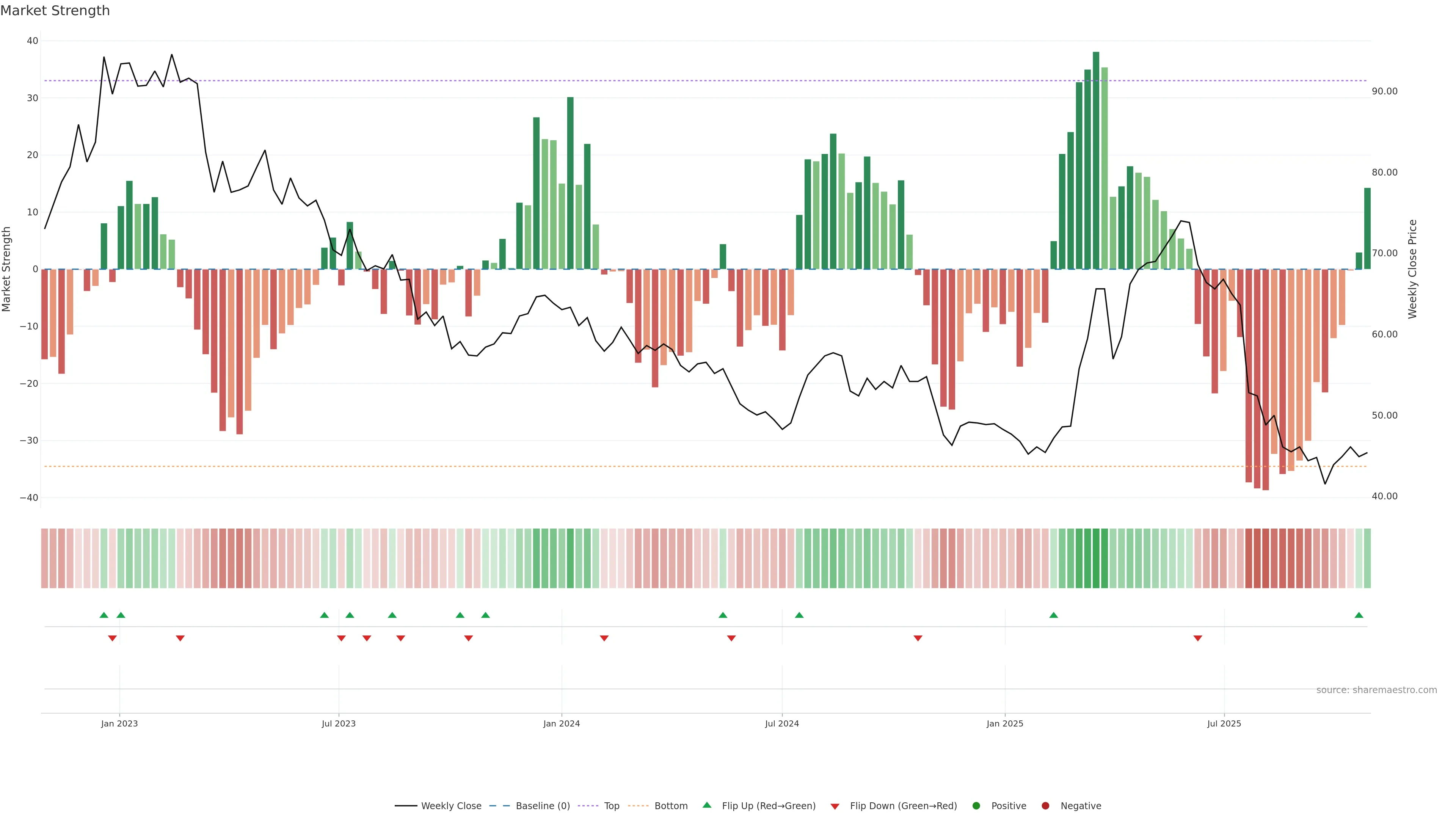Screen dimensions: 1456x819
Task: Click the Weekly Close Price axis title
Action: click(x=1412, y=269)
